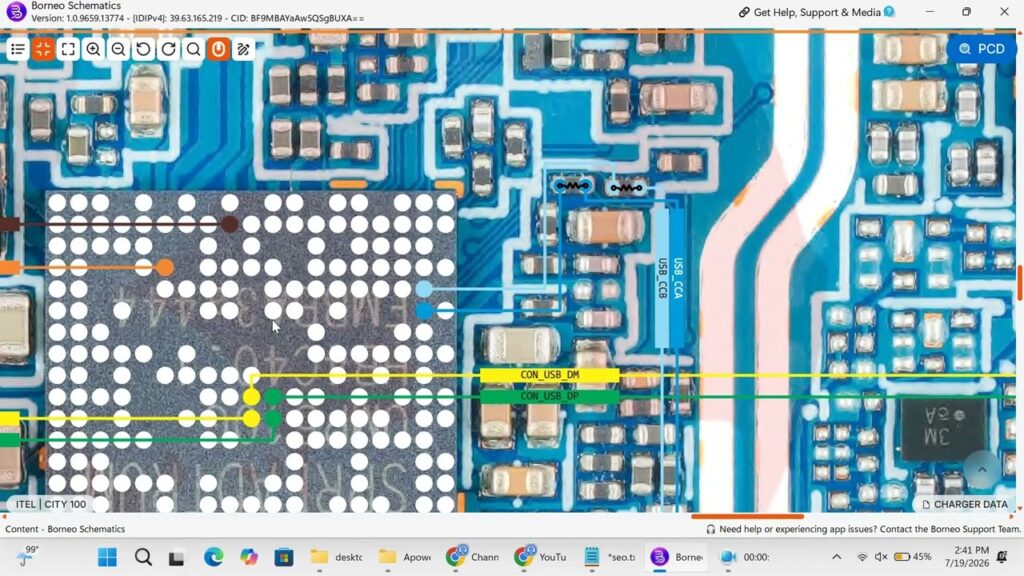Click the round scroll-up chevron button
This screenshot has height=576, width=1024.
[982, 470]
